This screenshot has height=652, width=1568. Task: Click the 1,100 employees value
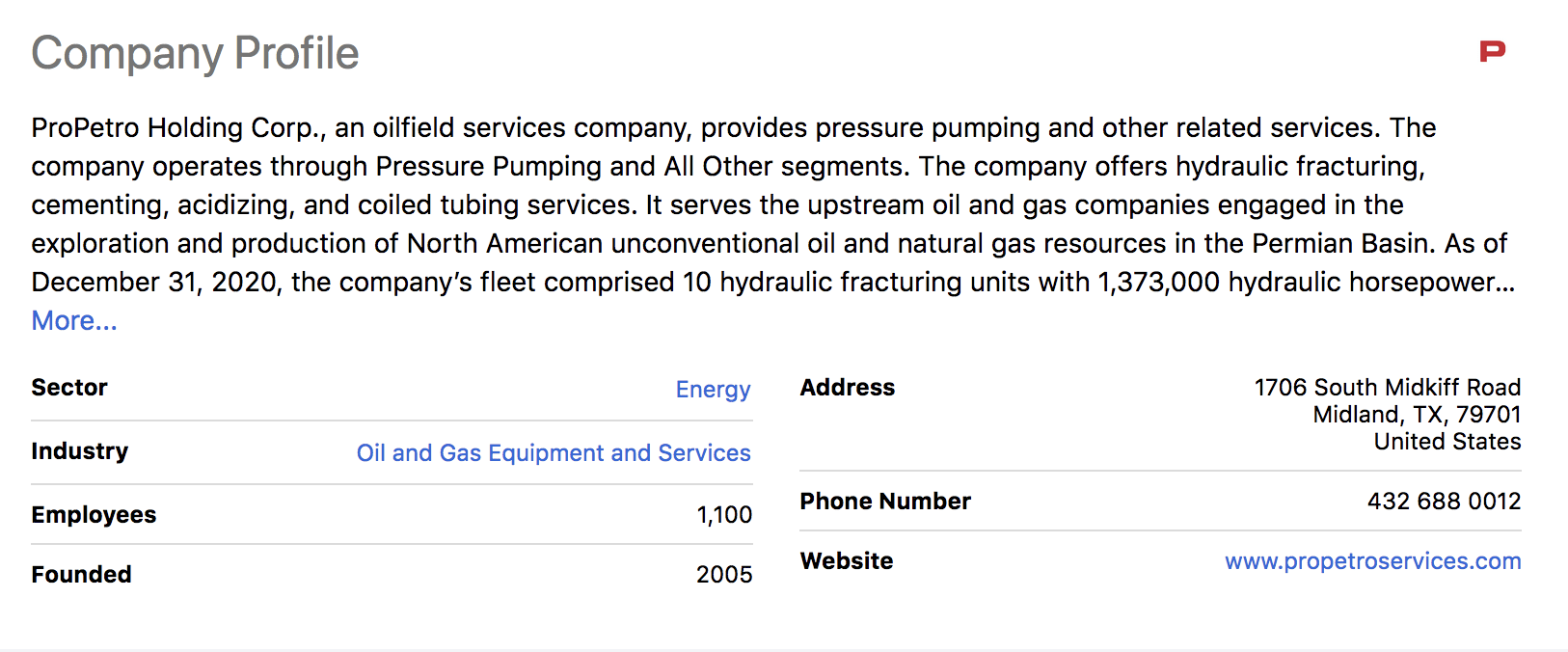[724, 515]
